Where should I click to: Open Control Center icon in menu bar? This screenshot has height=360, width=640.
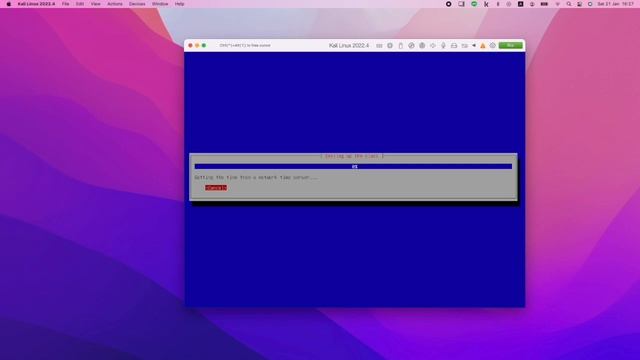[x=580, y=4]
